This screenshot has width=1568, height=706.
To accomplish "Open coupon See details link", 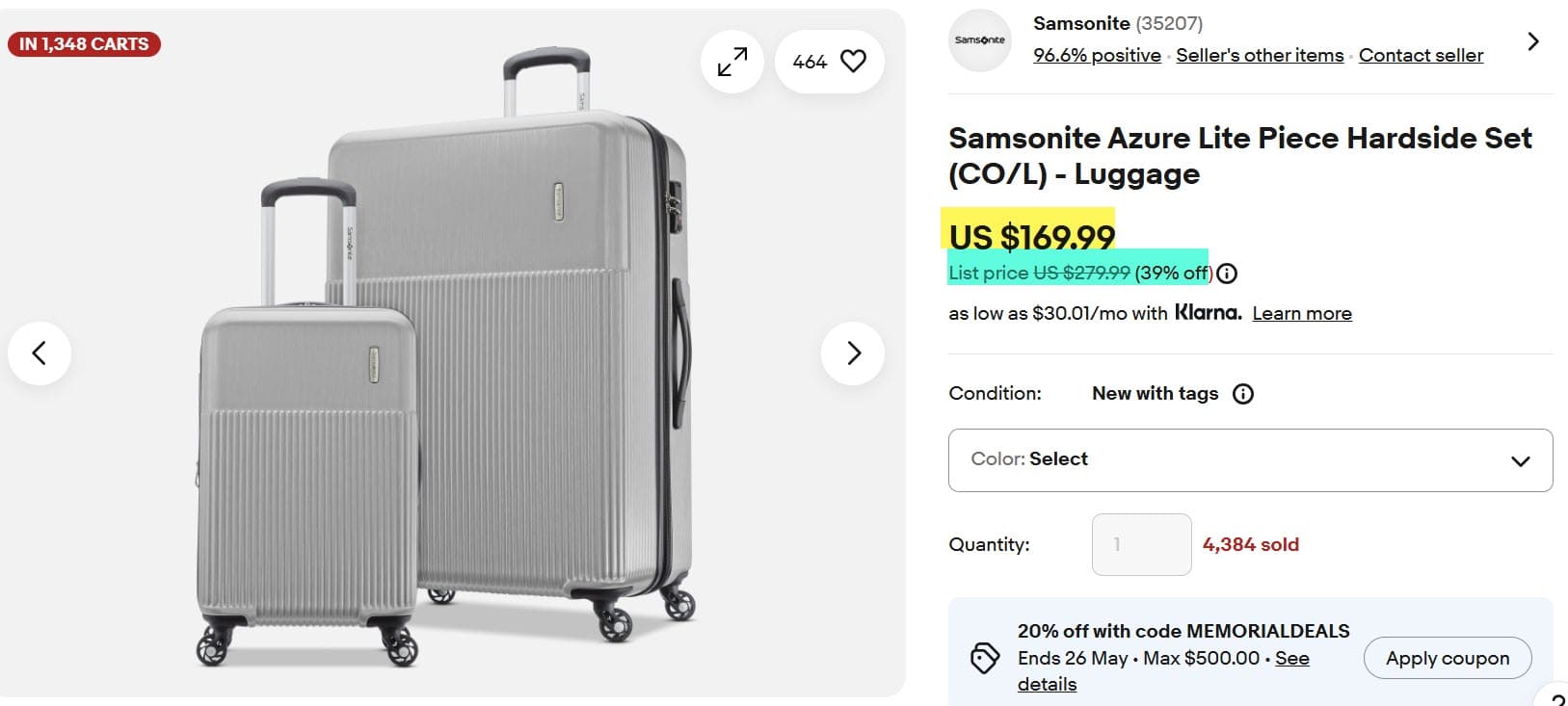I will click(1291, 659).
